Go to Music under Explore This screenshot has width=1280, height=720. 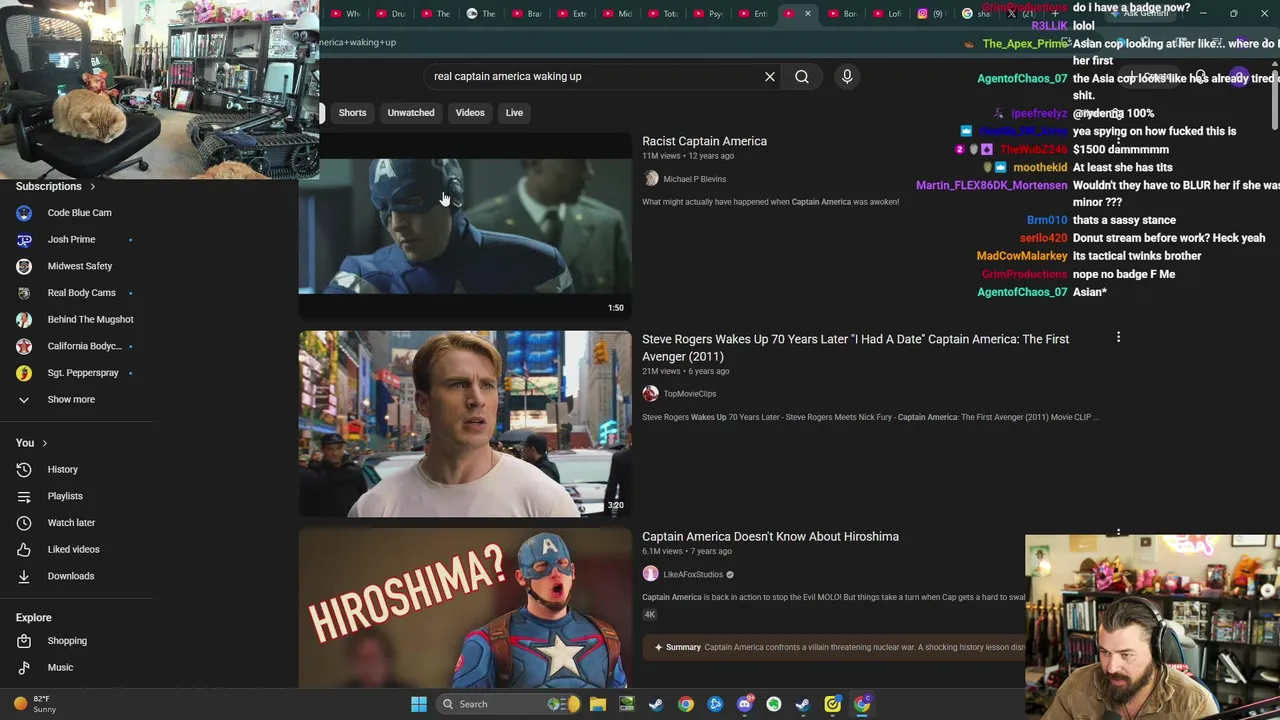[x=76, y=667]
